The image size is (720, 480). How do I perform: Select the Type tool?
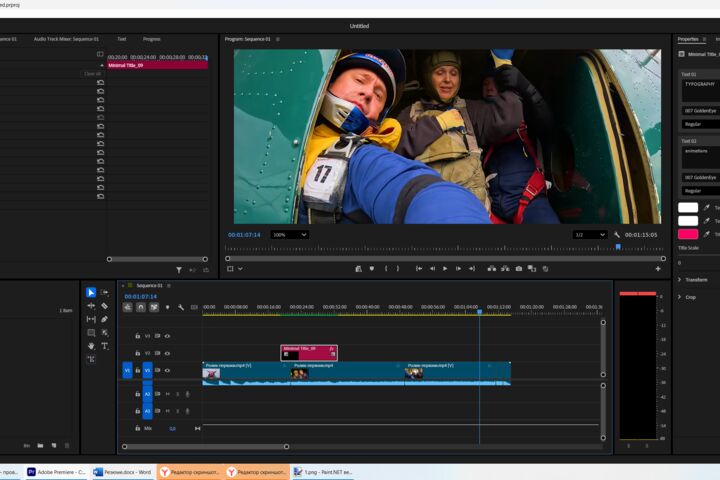[105, 346]
